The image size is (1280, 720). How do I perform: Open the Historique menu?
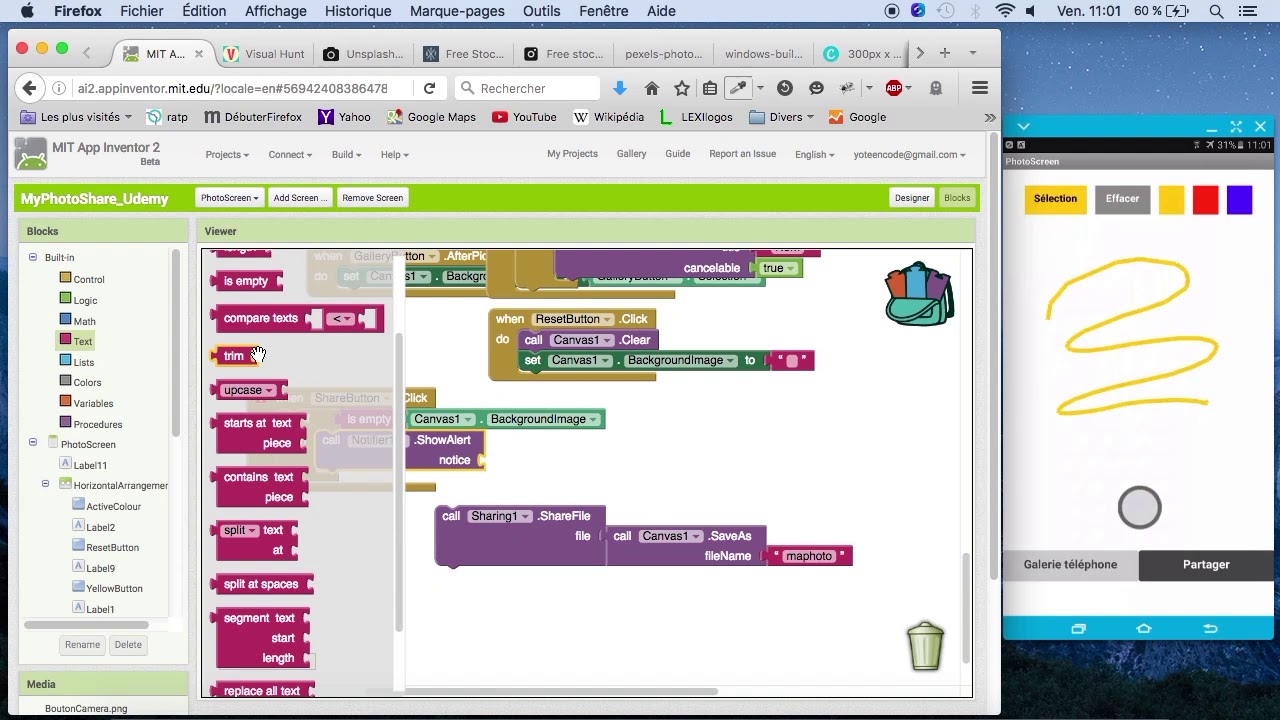(x=358, y=11)
